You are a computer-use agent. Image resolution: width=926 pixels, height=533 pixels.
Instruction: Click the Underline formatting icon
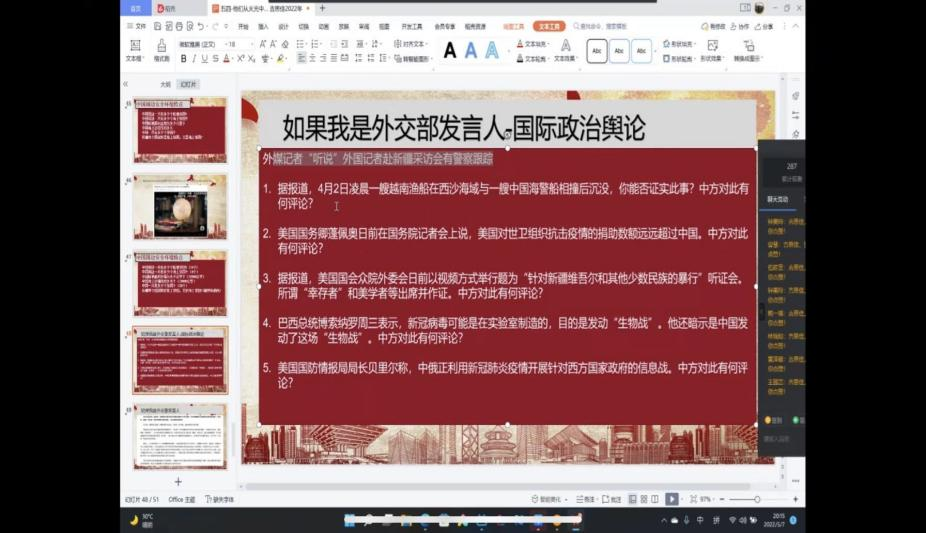205,59
